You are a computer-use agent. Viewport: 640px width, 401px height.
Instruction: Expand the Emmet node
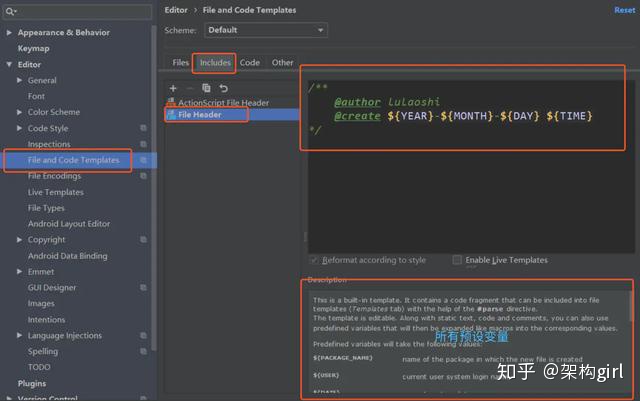(19, 272)
